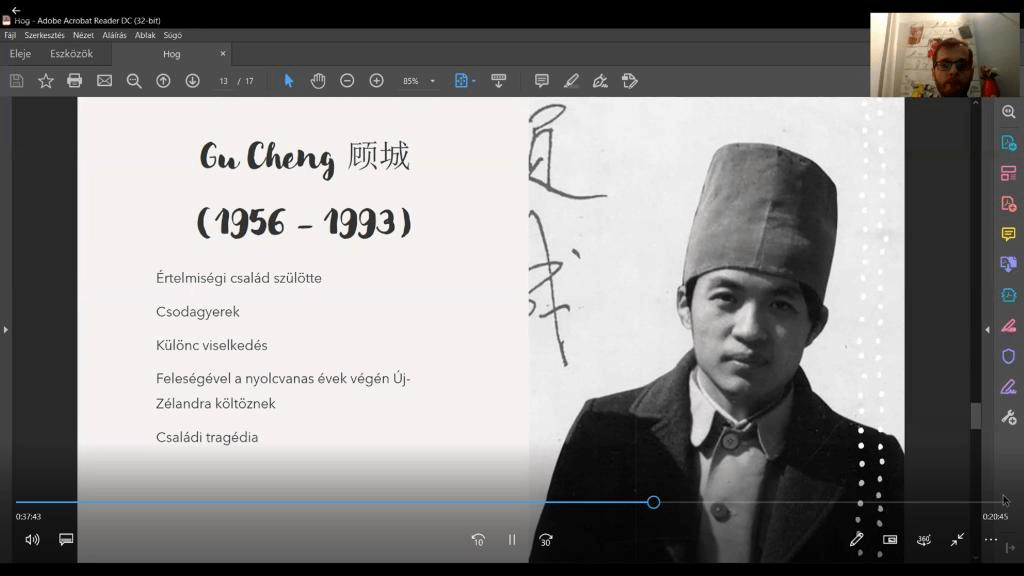Click the presenter webcam thumbnail
1024x576 pixels.
pos(945,55)
